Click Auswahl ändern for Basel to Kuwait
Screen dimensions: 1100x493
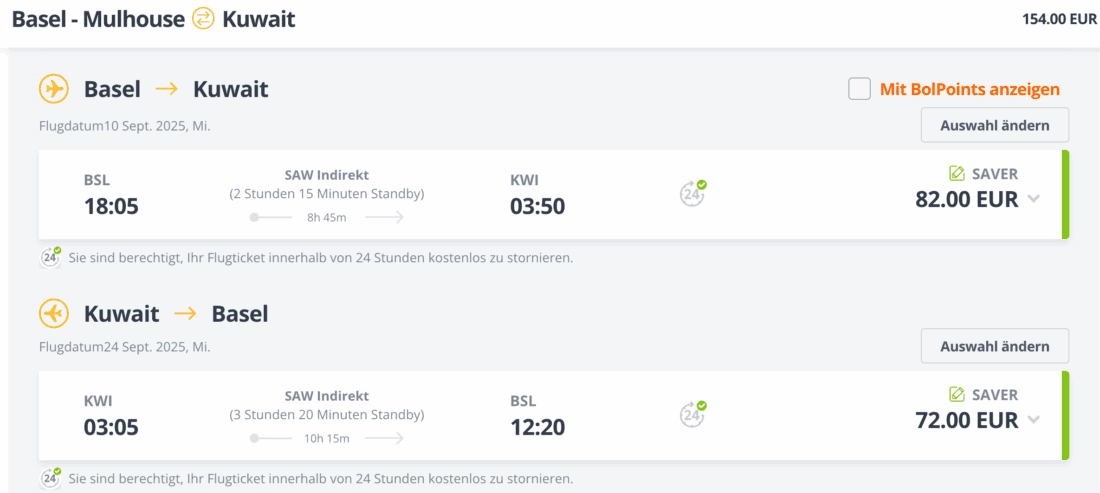[x=994, y=125]
